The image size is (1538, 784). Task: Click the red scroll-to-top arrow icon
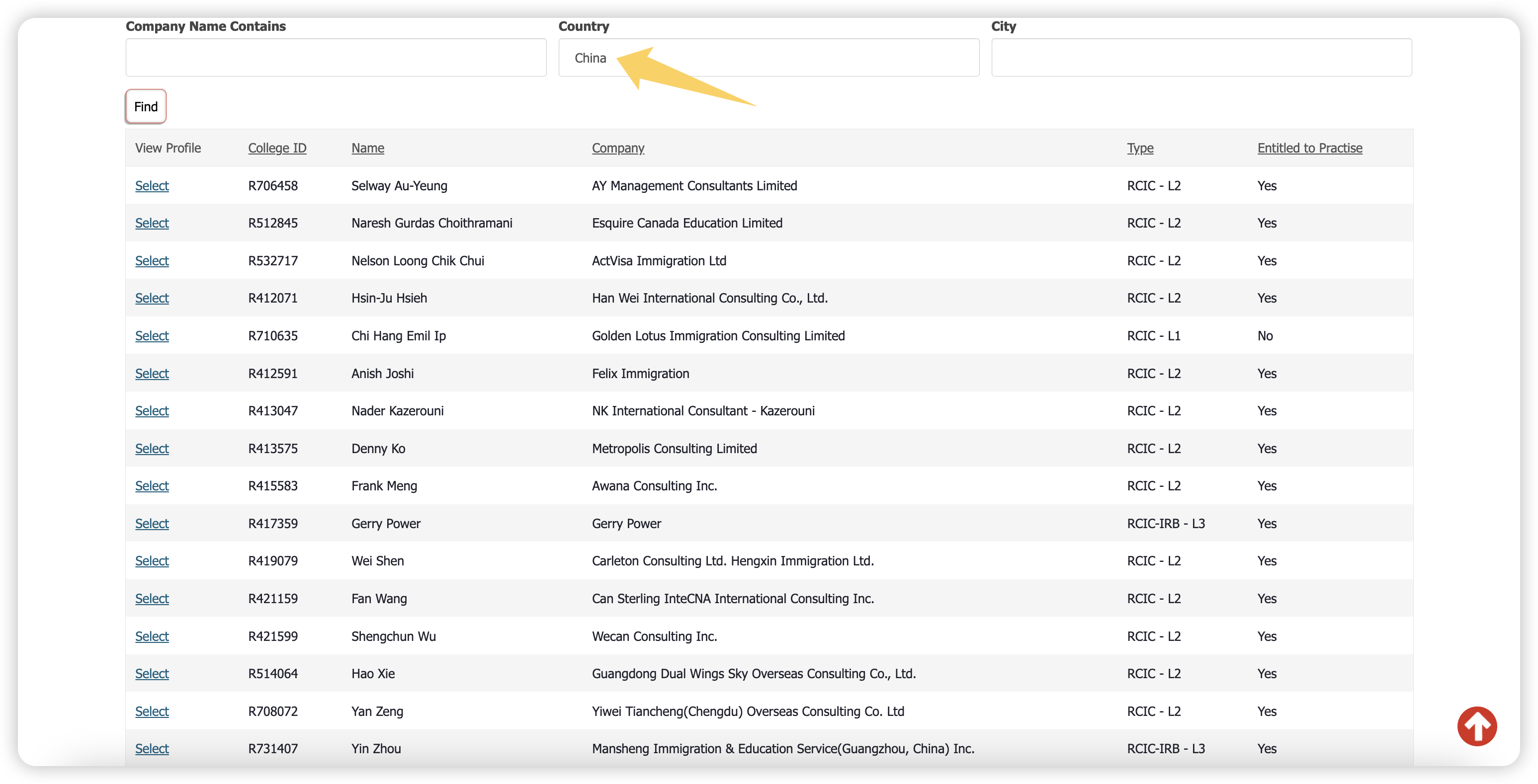coord(1476,725)
